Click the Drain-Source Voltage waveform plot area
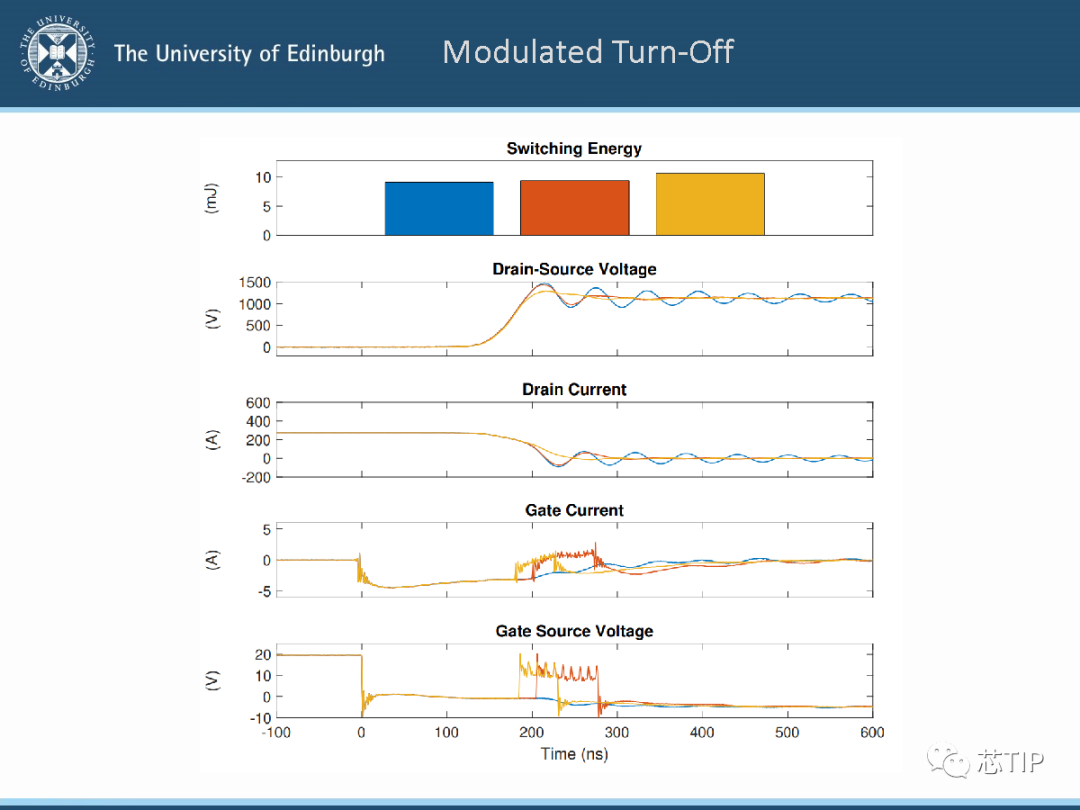1080x810 pixels. click(574, 319)
